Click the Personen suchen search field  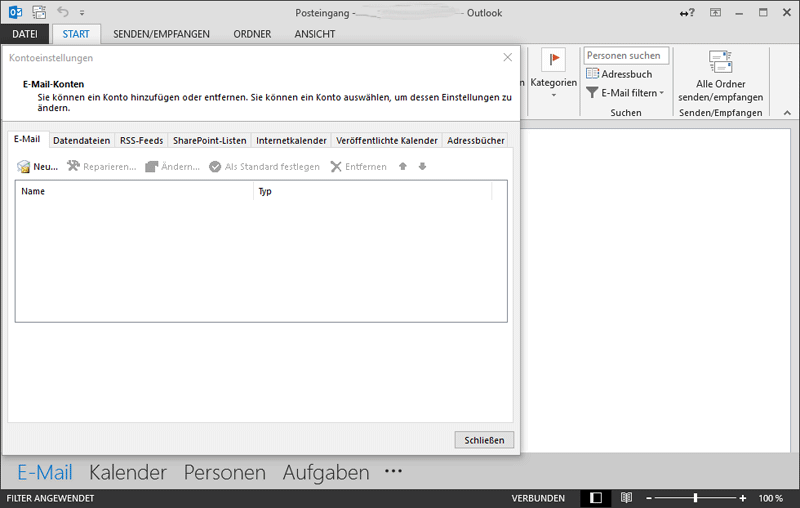click(x=626, y=56)
